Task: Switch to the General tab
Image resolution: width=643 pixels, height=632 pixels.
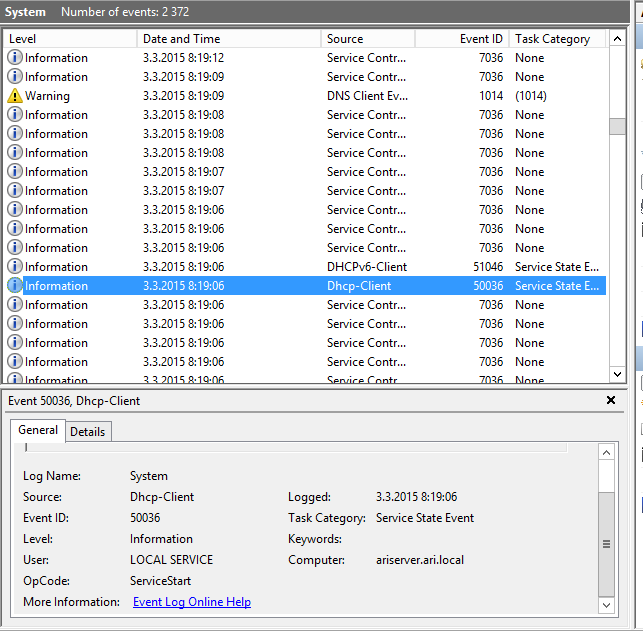Action: click(38, 430)
